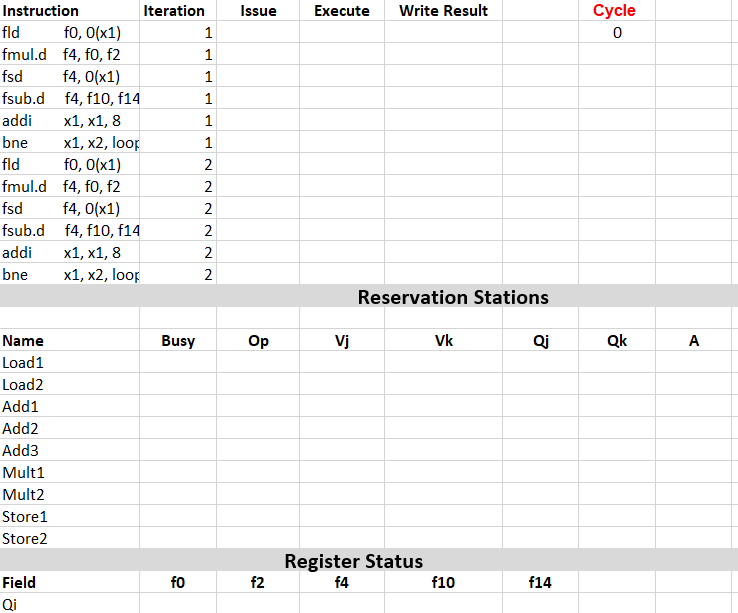Click the 'Qj' column header
This screenshot has height=613, width=738.
click(x=540, y=340)
